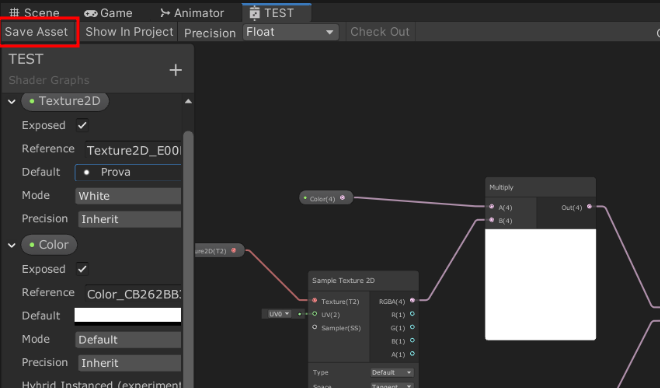Toggle Exposed checkbox for Color
This screenshot has height=388, width=660.
pyautogui.click(x=82, y=269)
